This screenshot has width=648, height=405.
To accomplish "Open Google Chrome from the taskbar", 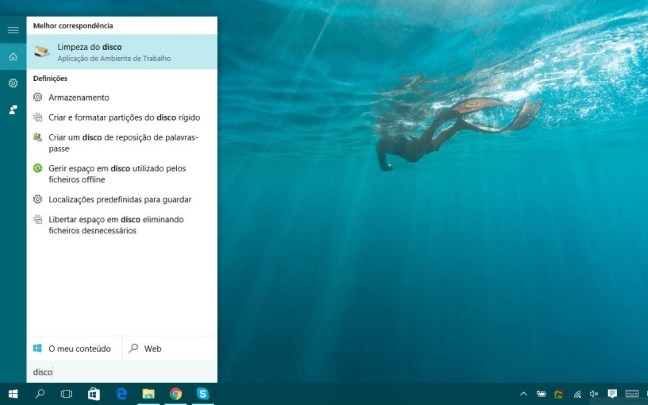I will click(175, 394).
